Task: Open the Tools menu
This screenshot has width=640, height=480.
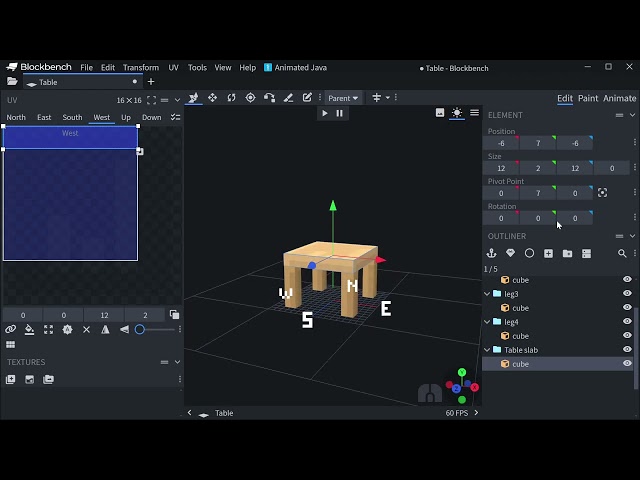Action: click(x=197, y=68)
